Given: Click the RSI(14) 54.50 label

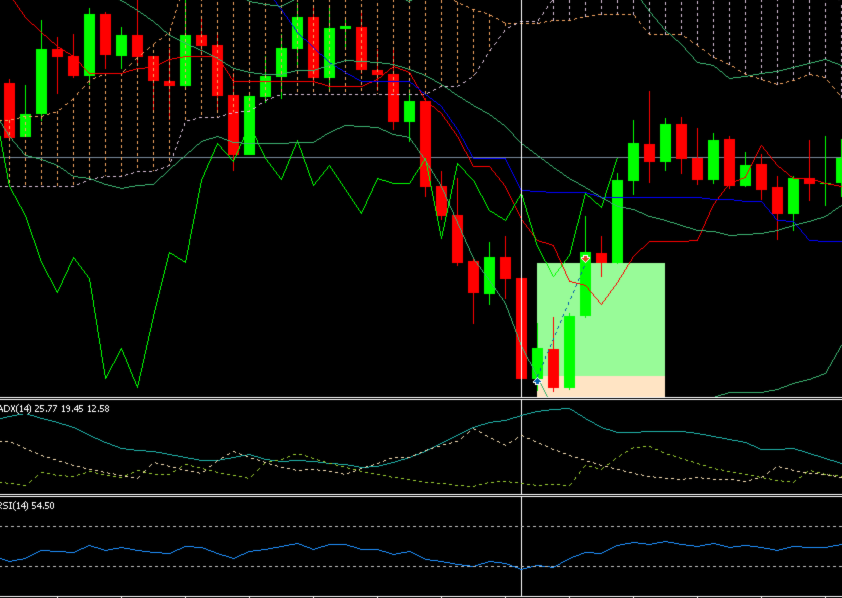Looking at the screenshot, I should pos(27,506).
